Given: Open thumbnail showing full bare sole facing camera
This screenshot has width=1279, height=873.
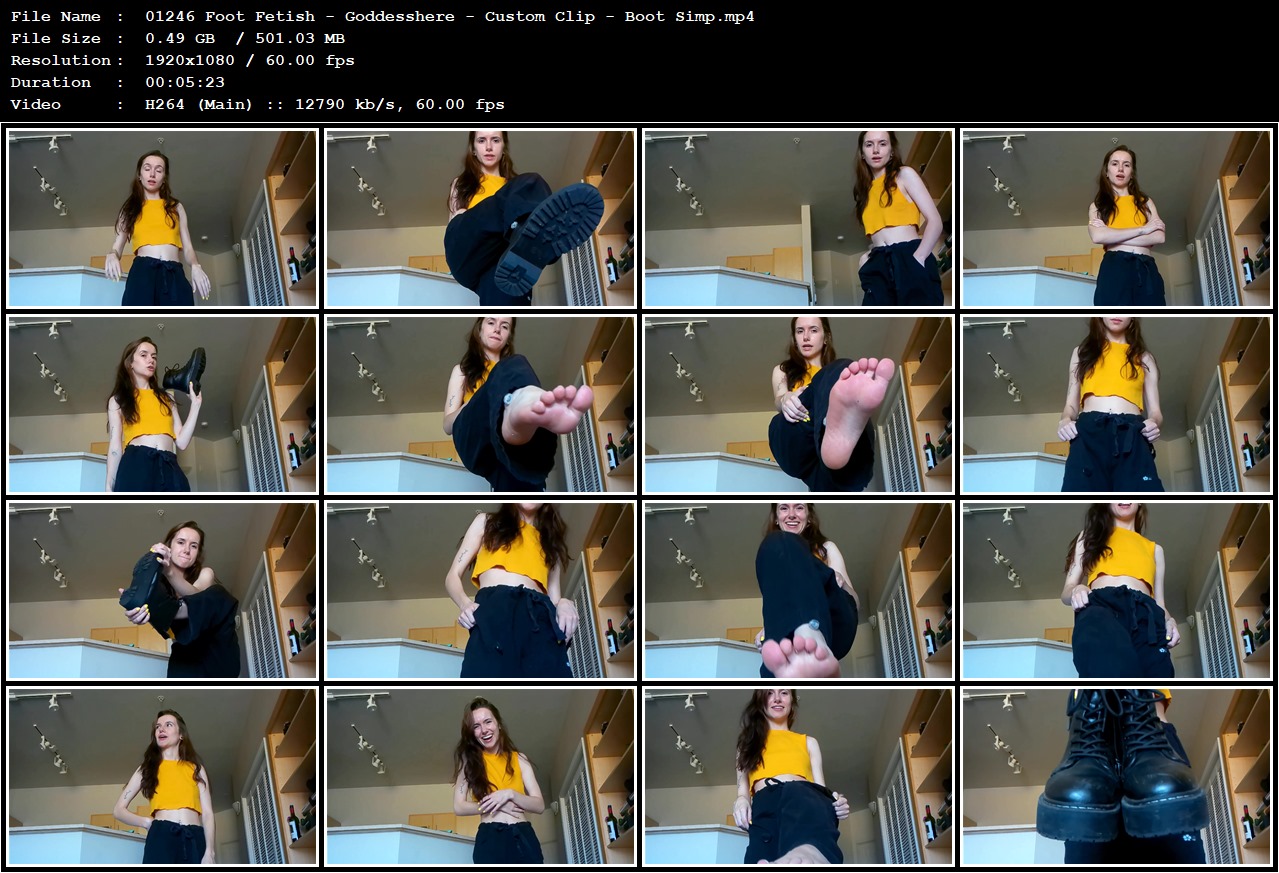Looking at the screenshot, I should [798, 404].
